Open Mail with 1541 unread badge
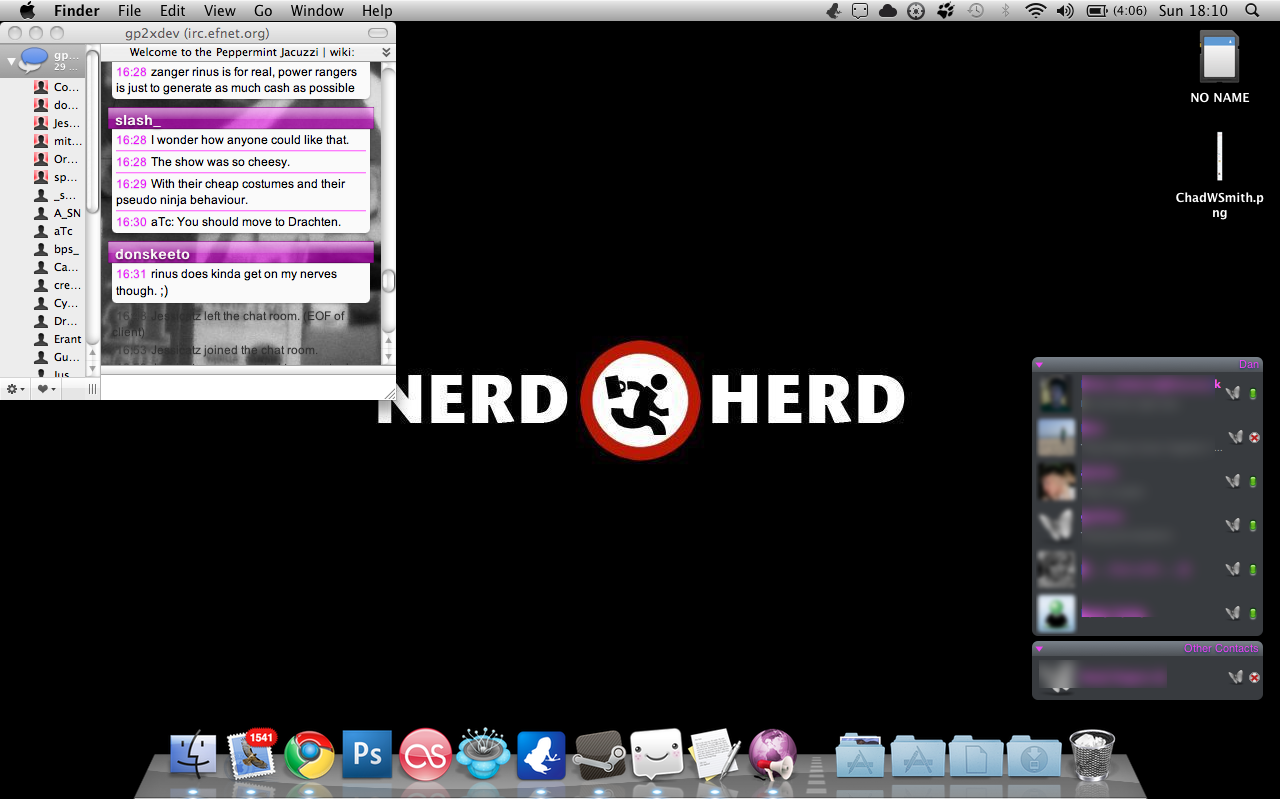Image resolution: width=1280 pixels, height=799 pixels. click(x=251, y=754)
